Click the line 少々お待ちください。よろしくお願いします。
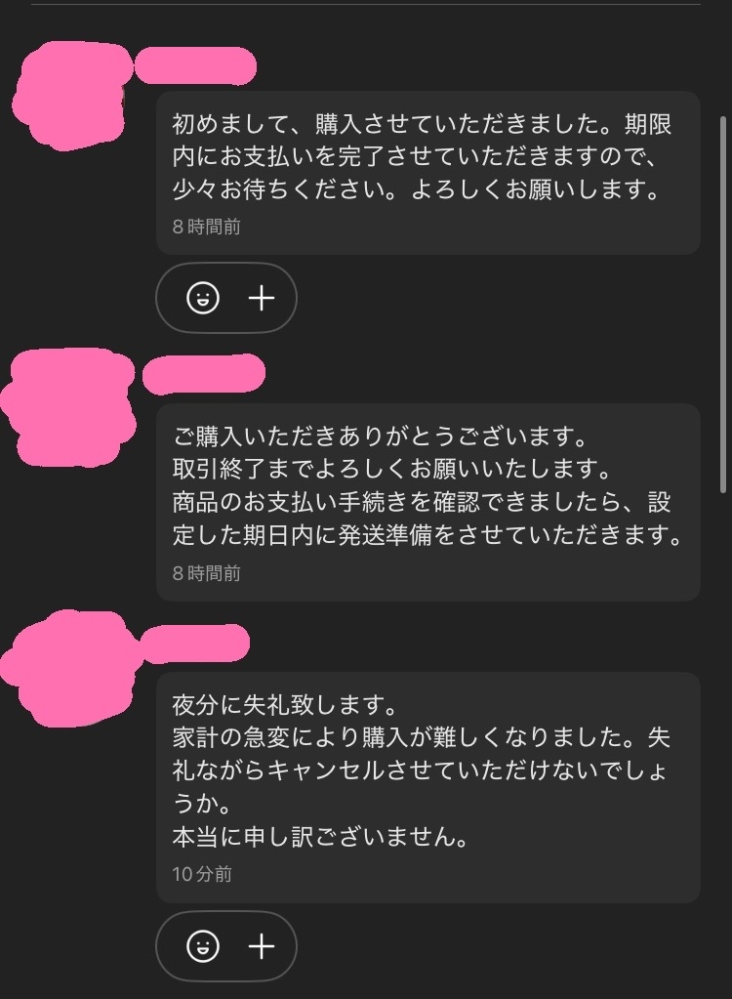732x999 pixels. coord(416,189)
